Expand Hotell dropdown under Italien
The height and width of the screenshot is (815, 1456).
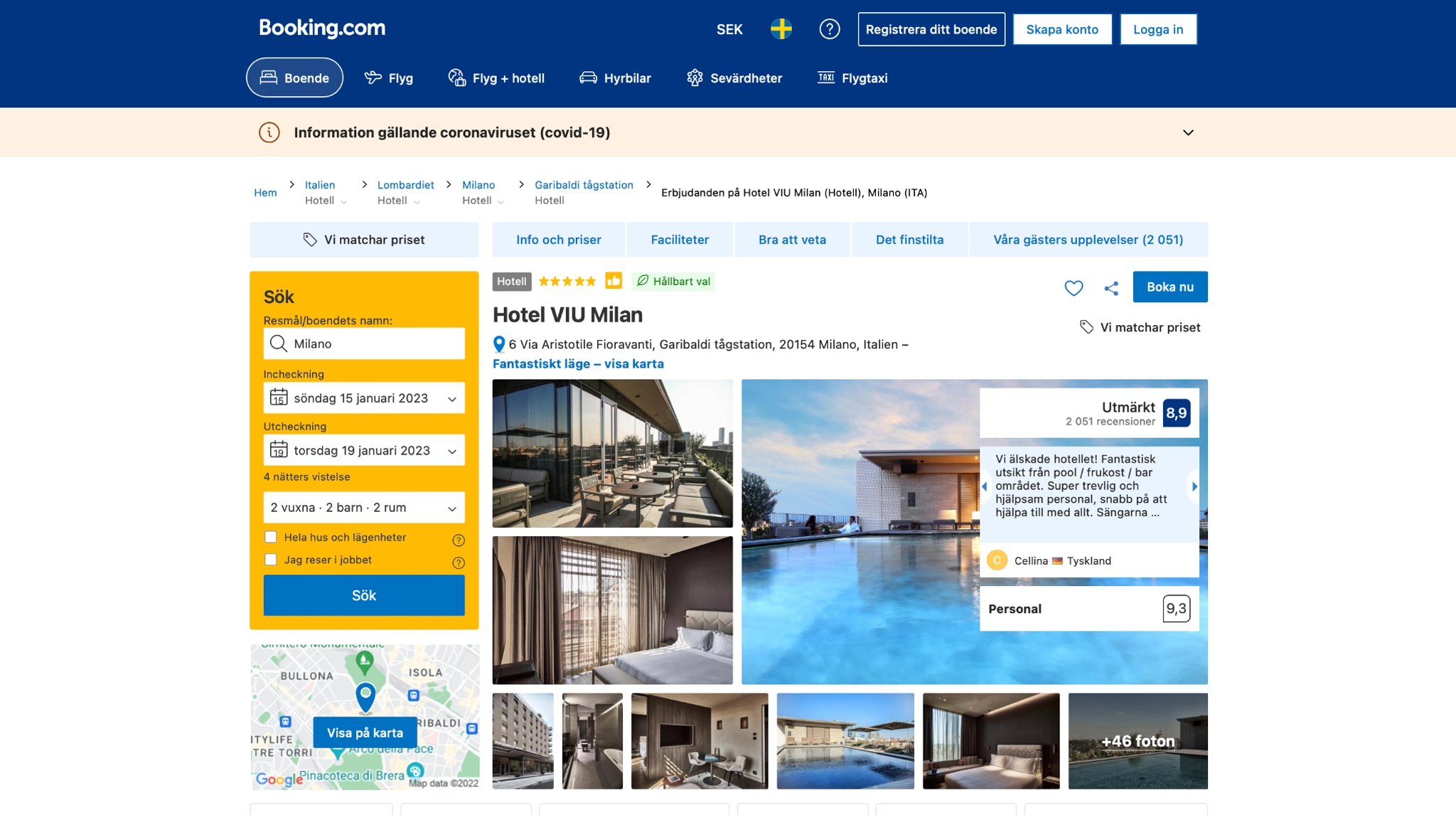[326, 201]
